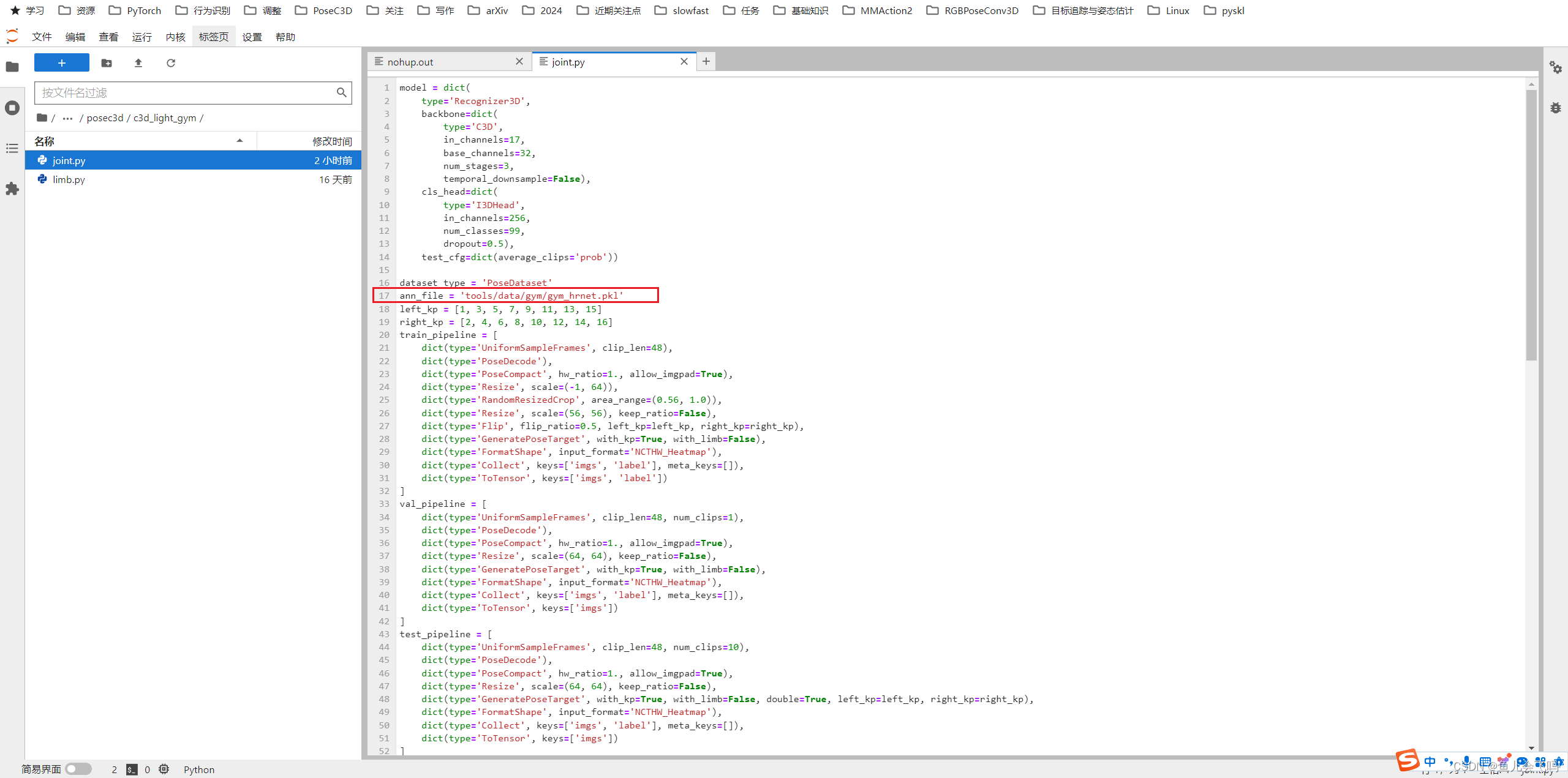Click the terminal icon in the status bar
This screenshot has width=1568, height=778.
tap(132, 769)
